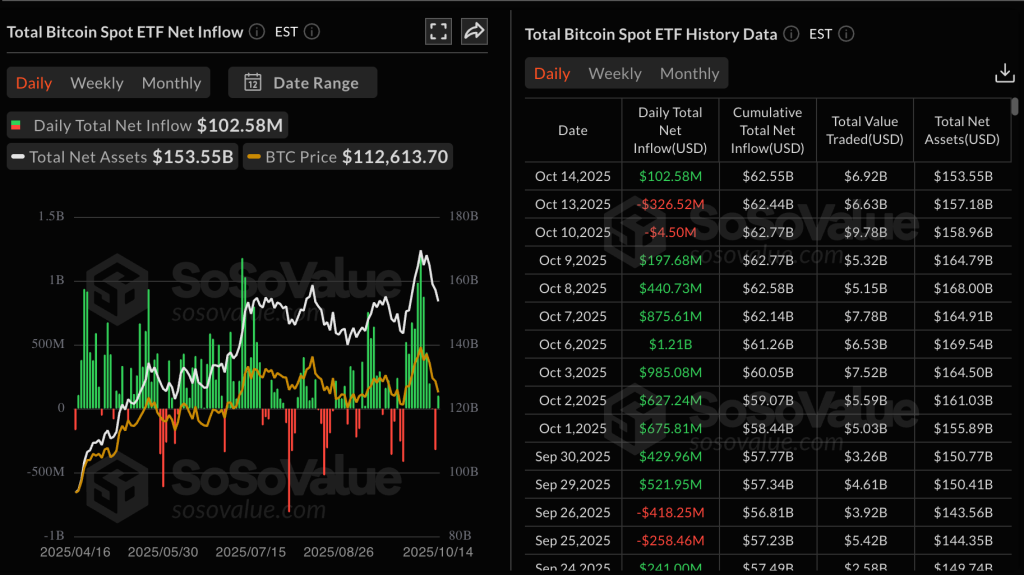Screen dimensions: 1024x575
Task: Select Daily tab in chart panel
Action: [x=34, y=83]
